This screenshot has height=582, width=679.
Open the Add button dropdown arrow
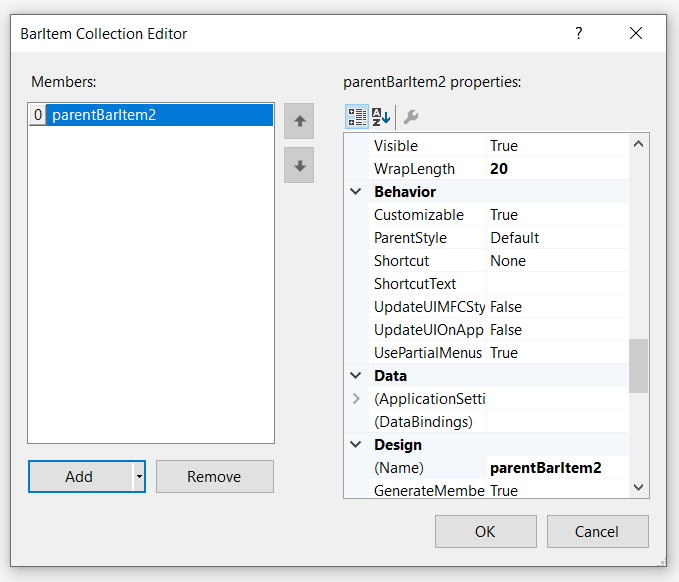140,477
